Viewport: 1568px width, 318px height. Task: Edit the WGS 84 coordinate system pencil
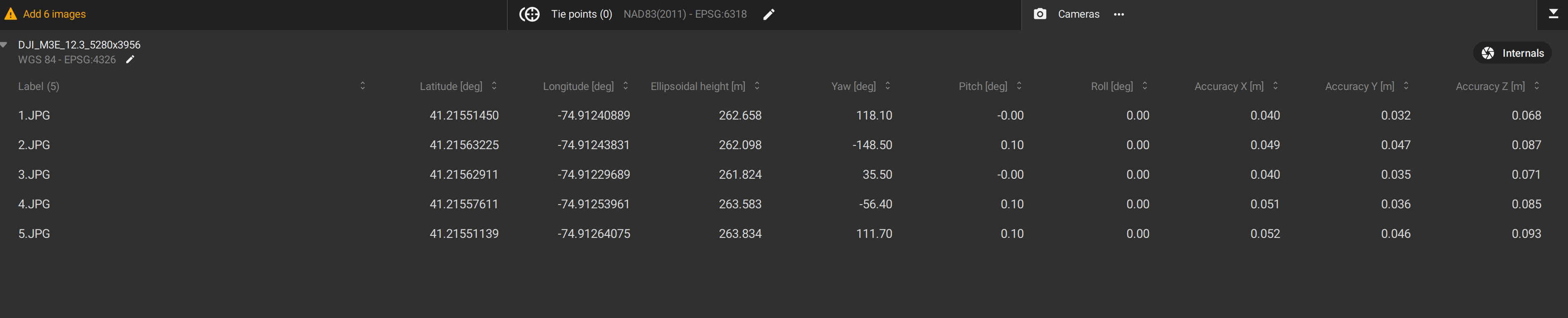tap(130, 60)
